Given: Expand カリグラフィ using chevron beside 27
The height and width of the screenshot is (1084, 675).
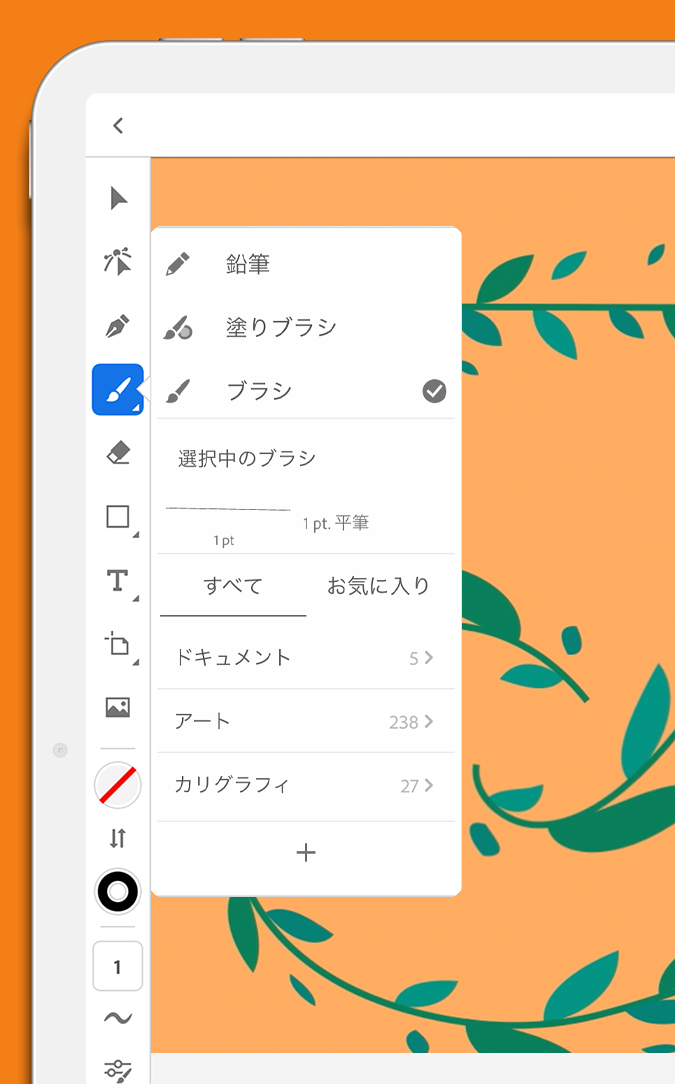Looking at the screenshot, I should click(x=429, y=785).
